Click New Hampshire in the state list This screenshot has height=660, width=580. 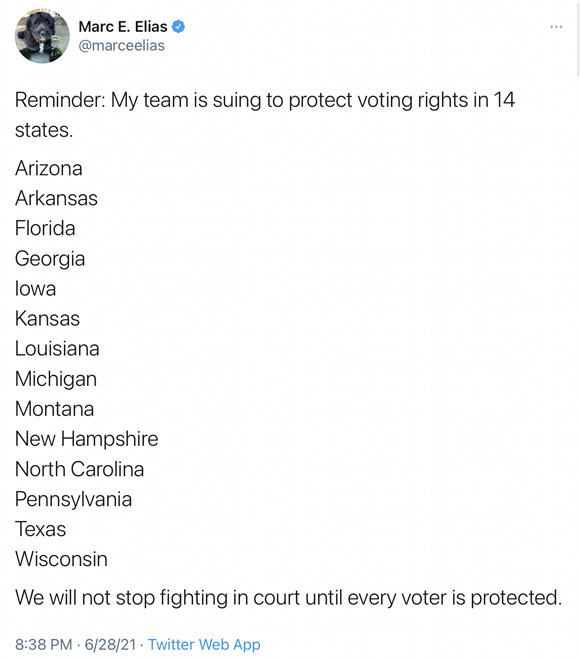coord(87,439)
